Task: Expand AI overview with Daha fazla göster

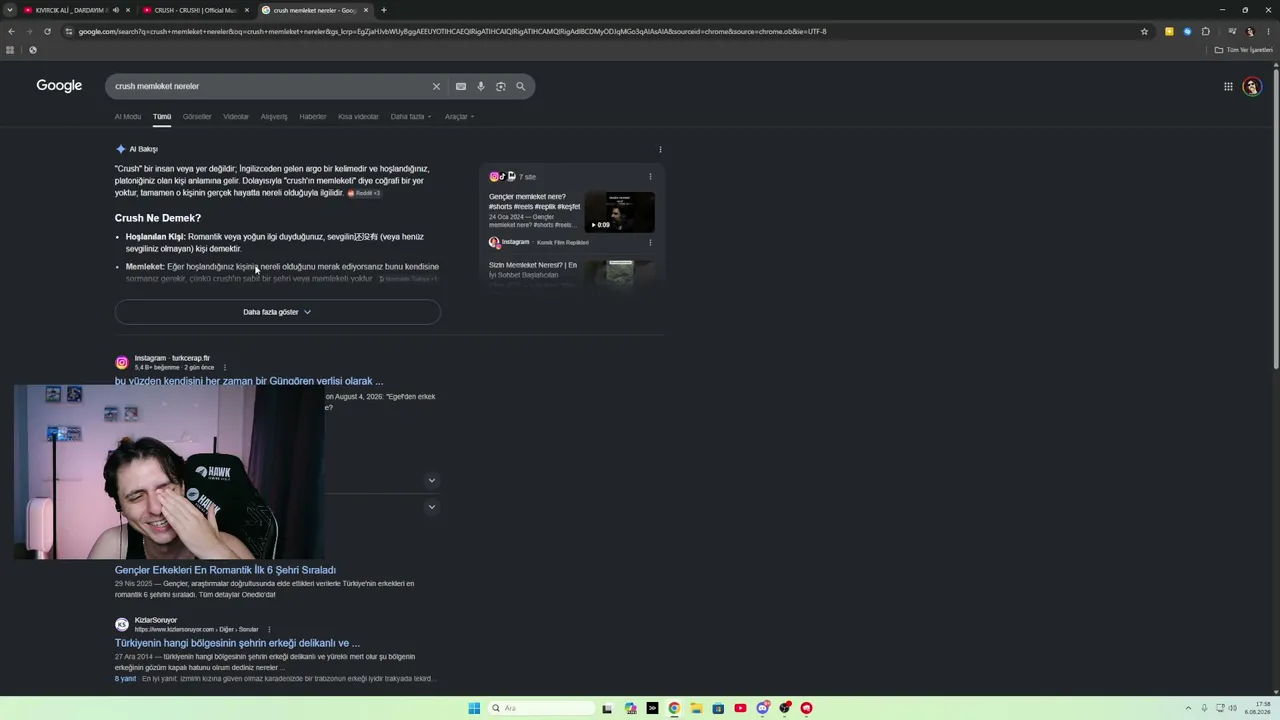Action: 277,312
